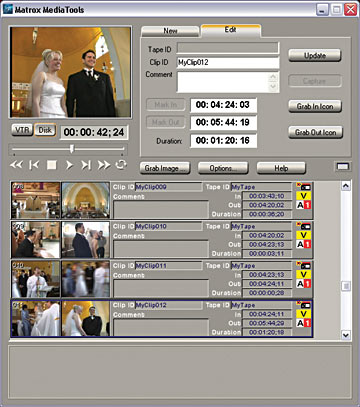Click the Grab In Icon button
Image resolution: width=360 pixels, height=407 pixels.
pos(315,106)
